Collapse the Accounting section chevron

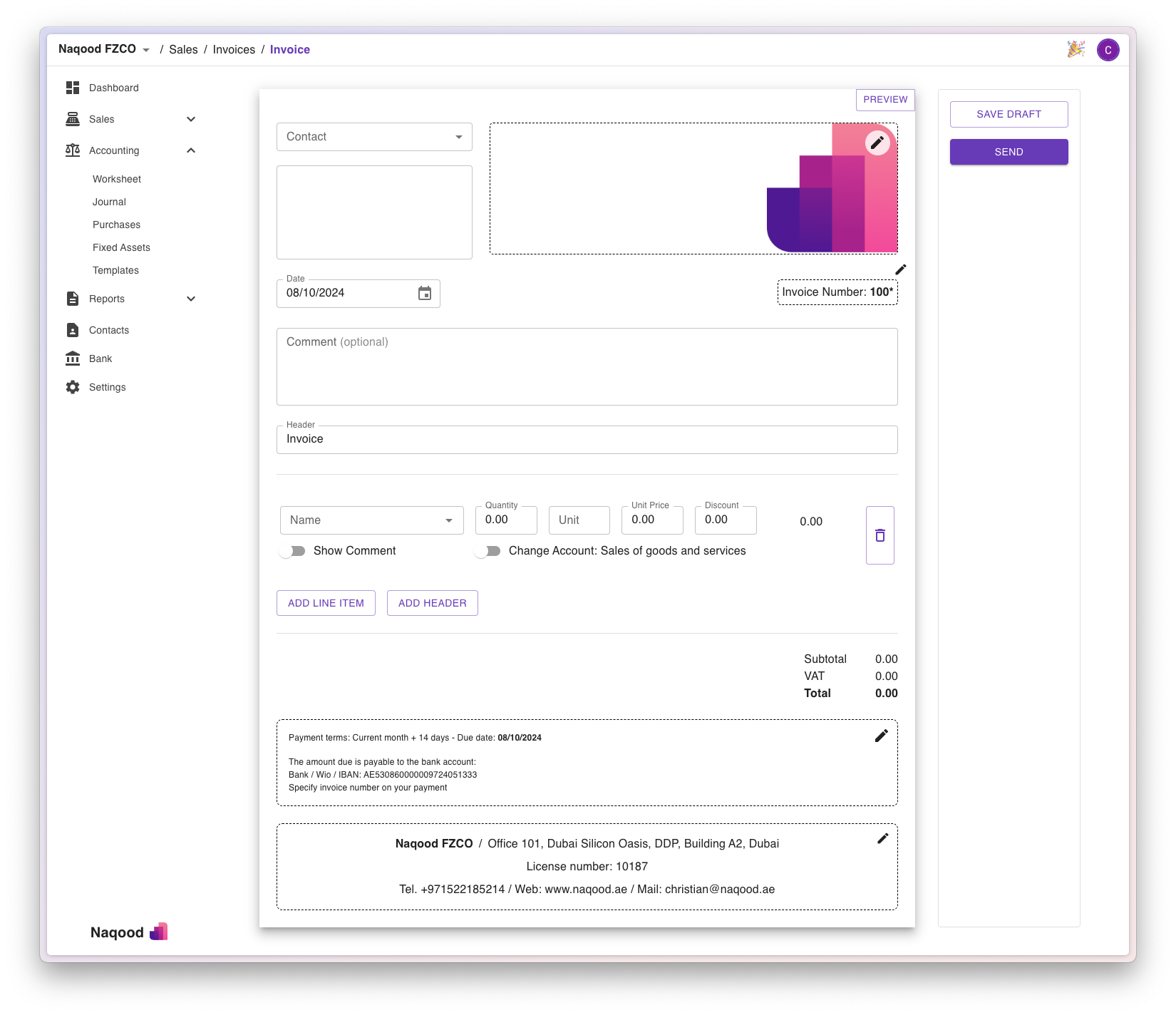pyautogui.click(x=190, y=150)
